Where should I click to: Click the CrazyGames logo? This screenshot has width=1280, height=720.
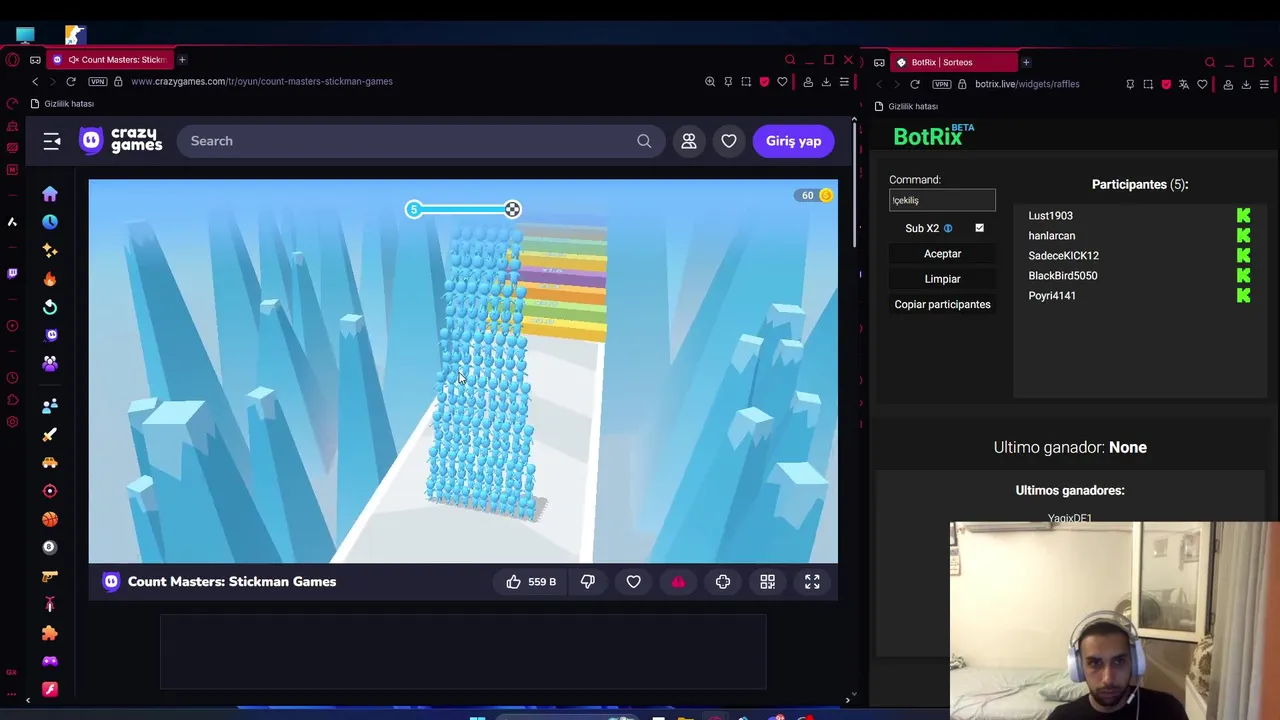point(121,141)
